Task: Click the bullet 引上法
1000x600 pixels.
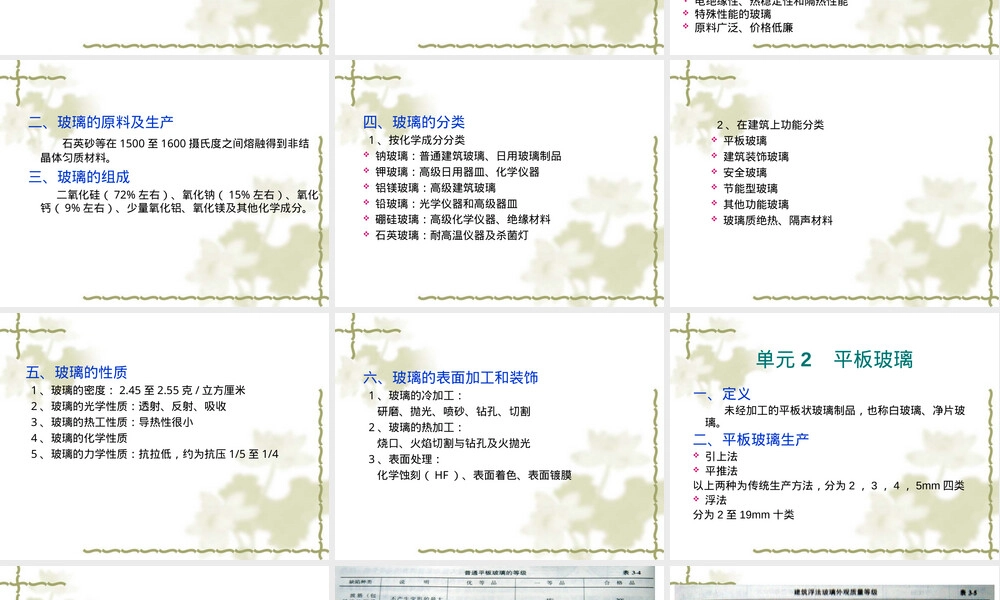Action: (721, 457)
